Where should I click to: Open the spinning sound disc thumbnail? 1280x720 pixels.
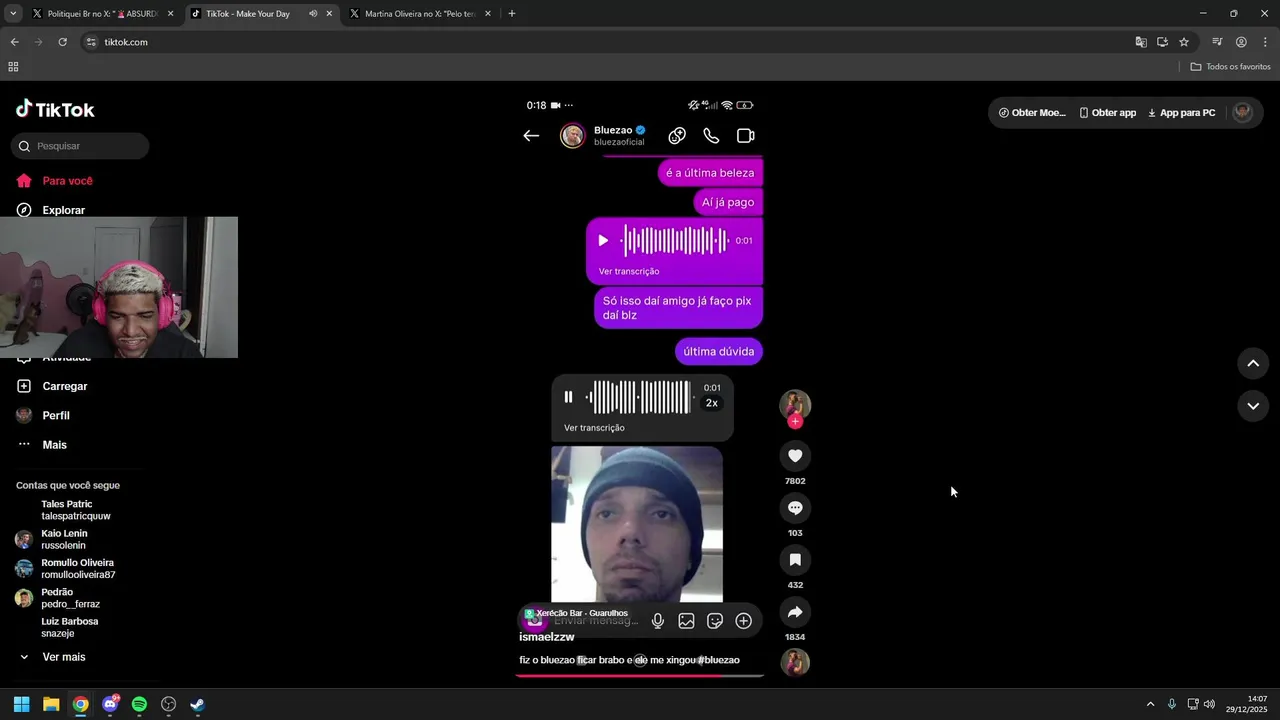click(795, 662)
